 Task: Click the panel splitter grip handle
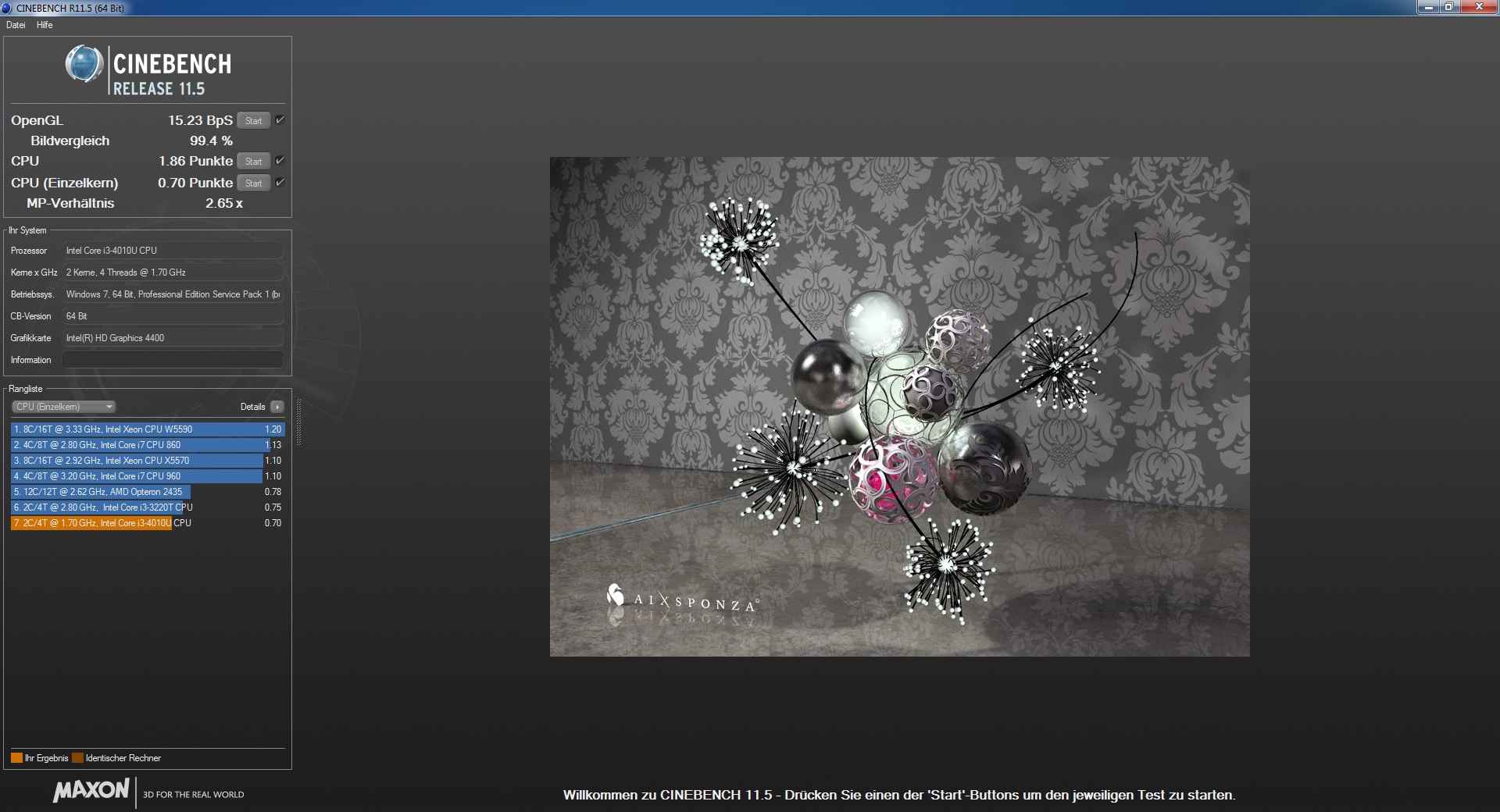[298, 422]
